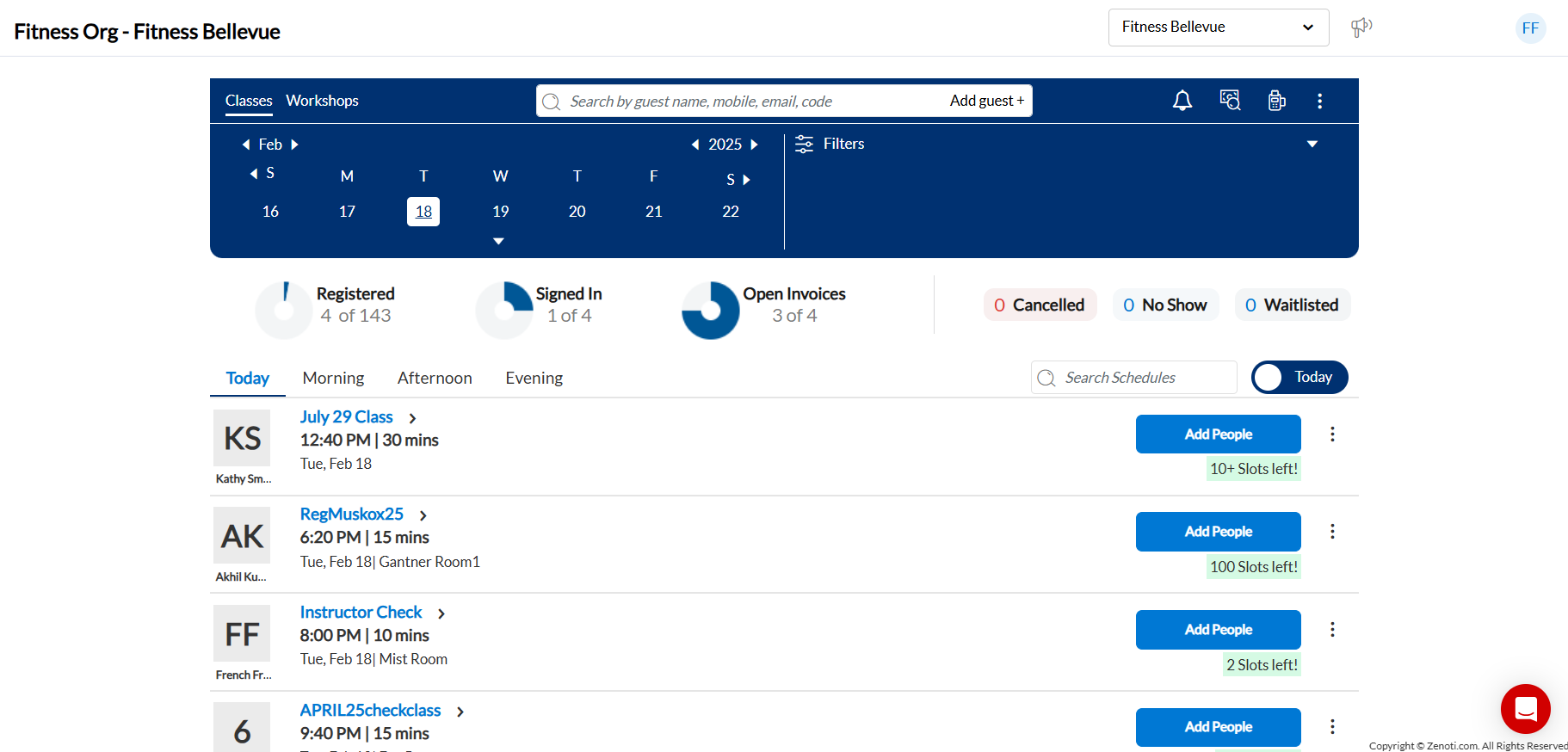1568x752 pixels.
Task: Click the No Show count badge
Action: (1165, 305)
